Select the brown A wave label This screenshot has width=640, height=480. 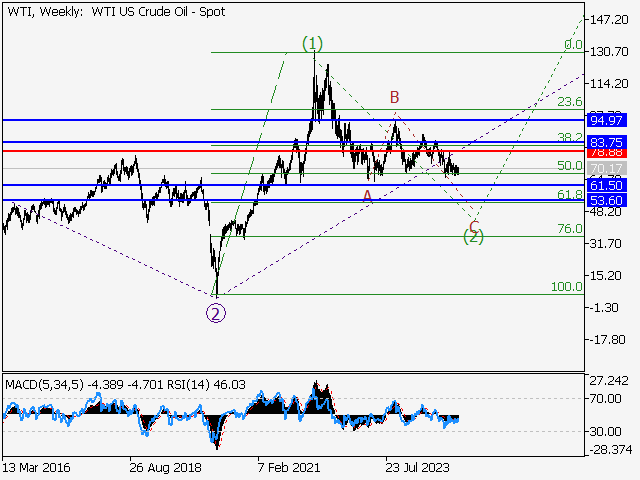pos(367,196)
